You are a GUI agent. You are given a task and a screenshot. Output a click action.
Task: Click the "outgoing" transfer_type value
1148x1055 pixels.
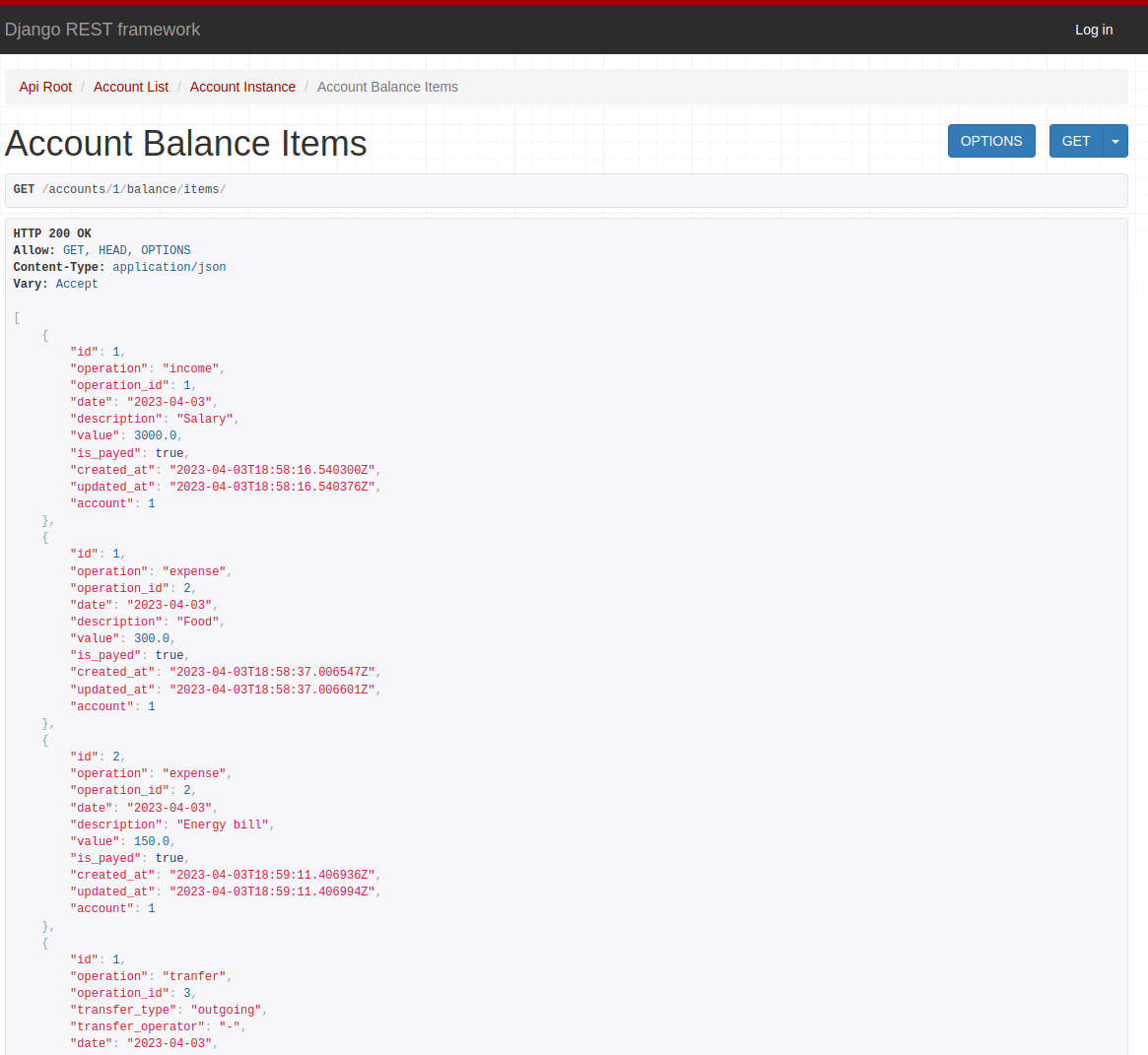click(225, 1010)
